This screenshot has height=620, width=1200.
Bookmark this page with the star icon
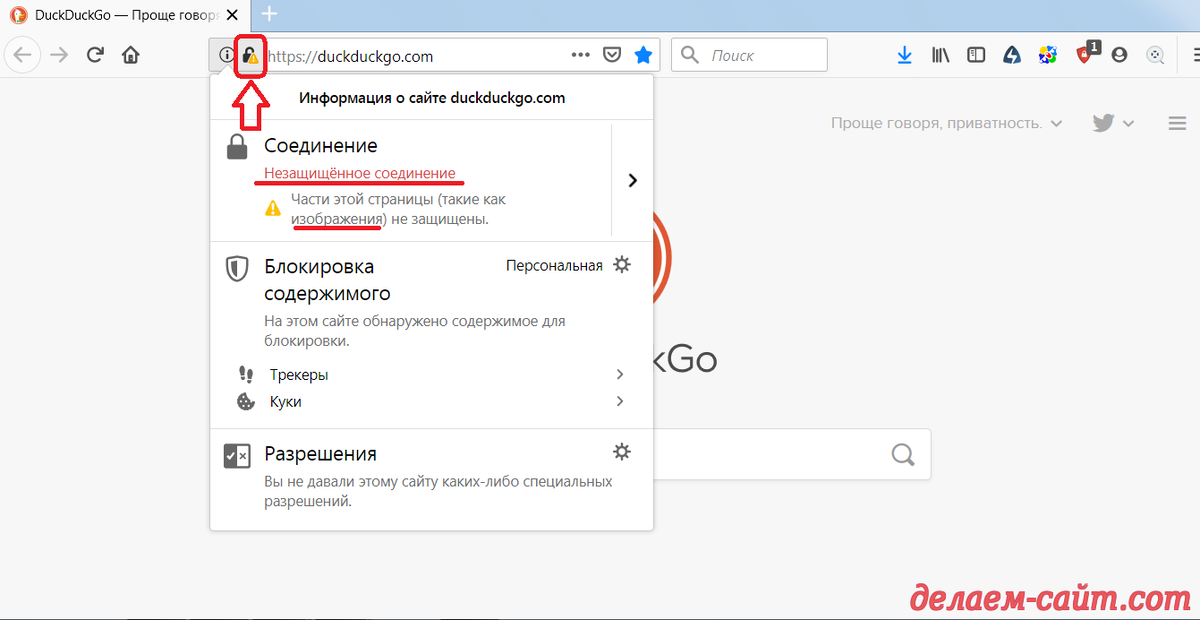643,54
